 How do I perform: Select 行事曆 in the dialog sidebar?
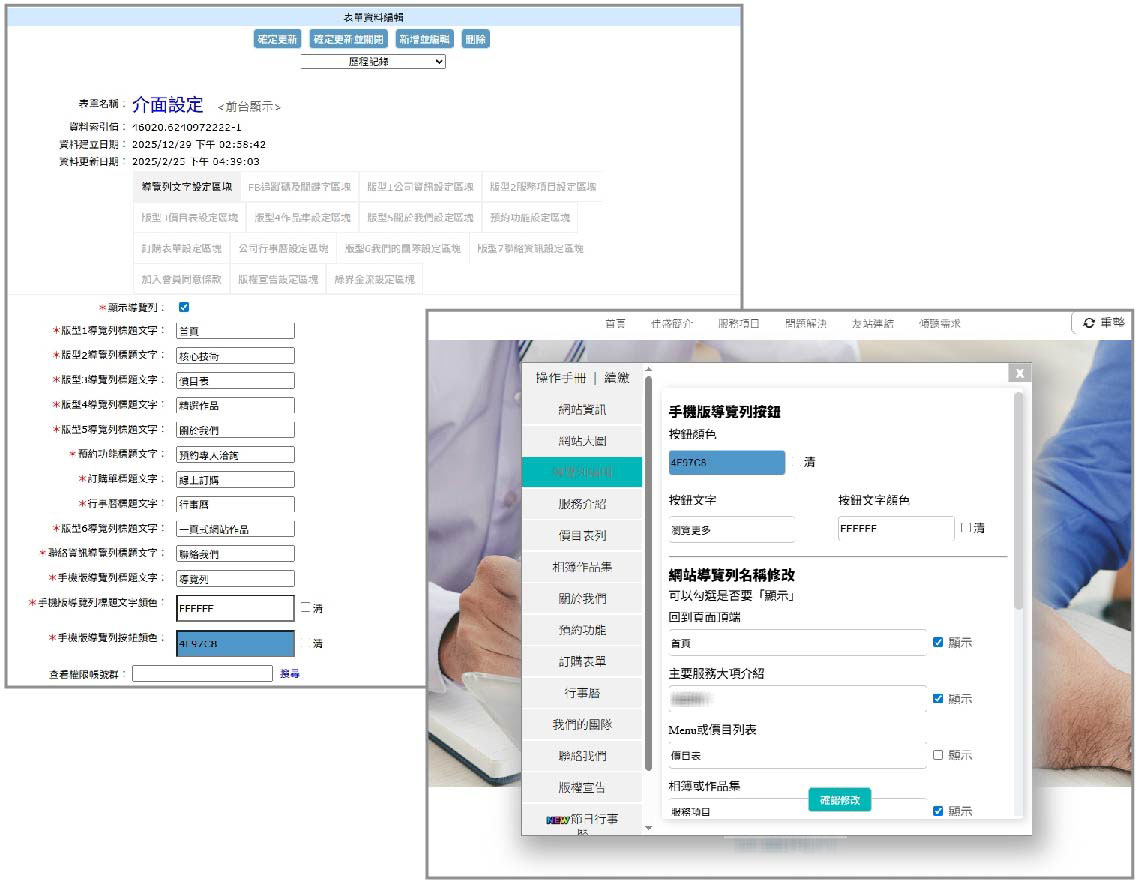point(582,693)
